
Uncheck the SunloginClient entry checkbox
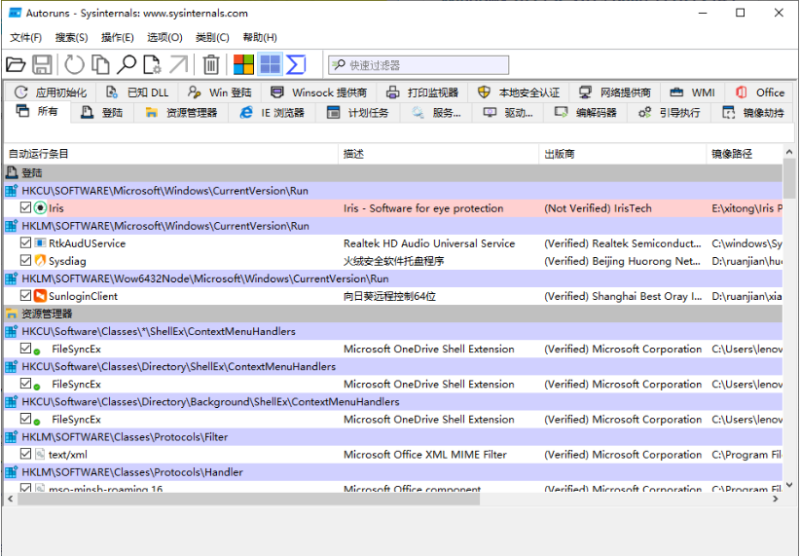[x=26, y=295]
